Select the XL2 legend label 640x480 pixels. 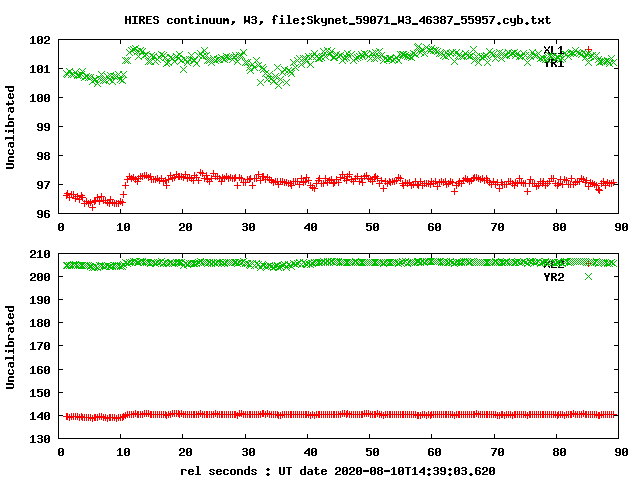(x=553, y=264)
